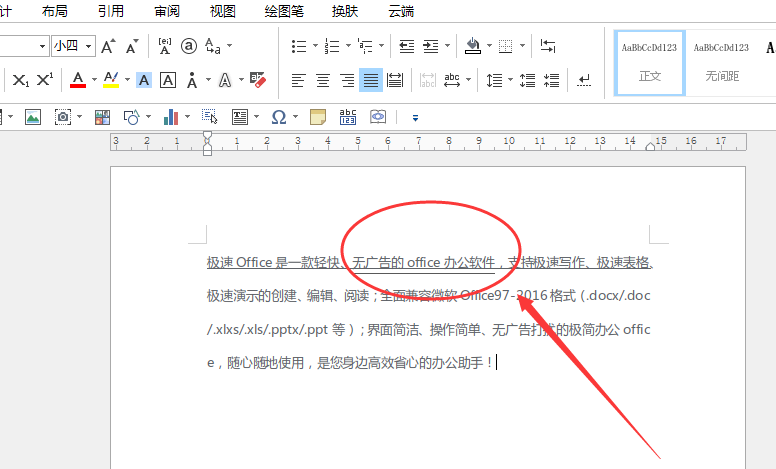Add phonetic guide to text
The width and height of the screenshot is (776, 469).
click(165, 47)
